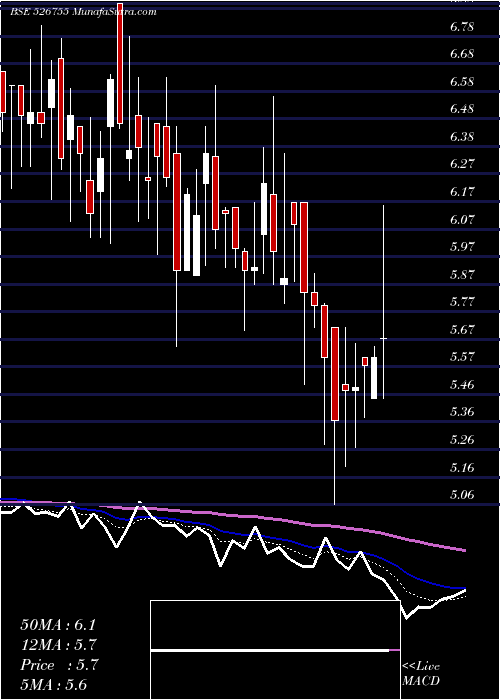Click the last doji candle near 5.67

(383, 339)
